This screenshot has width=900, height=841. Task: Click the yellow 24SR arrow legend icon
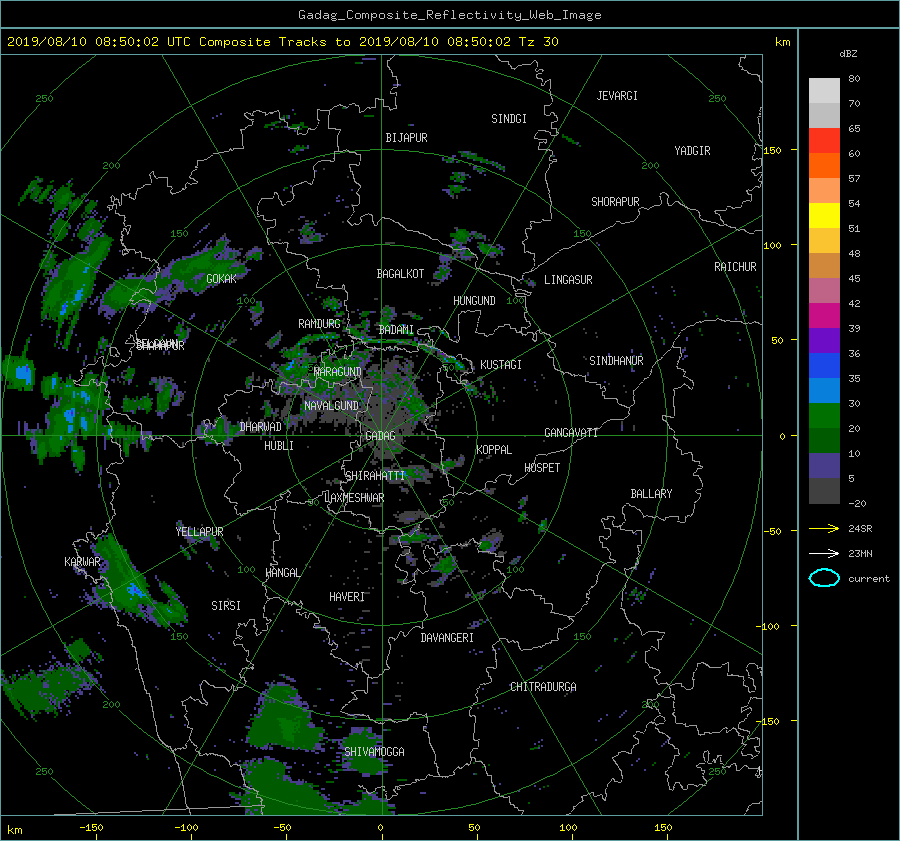point(824,528)
